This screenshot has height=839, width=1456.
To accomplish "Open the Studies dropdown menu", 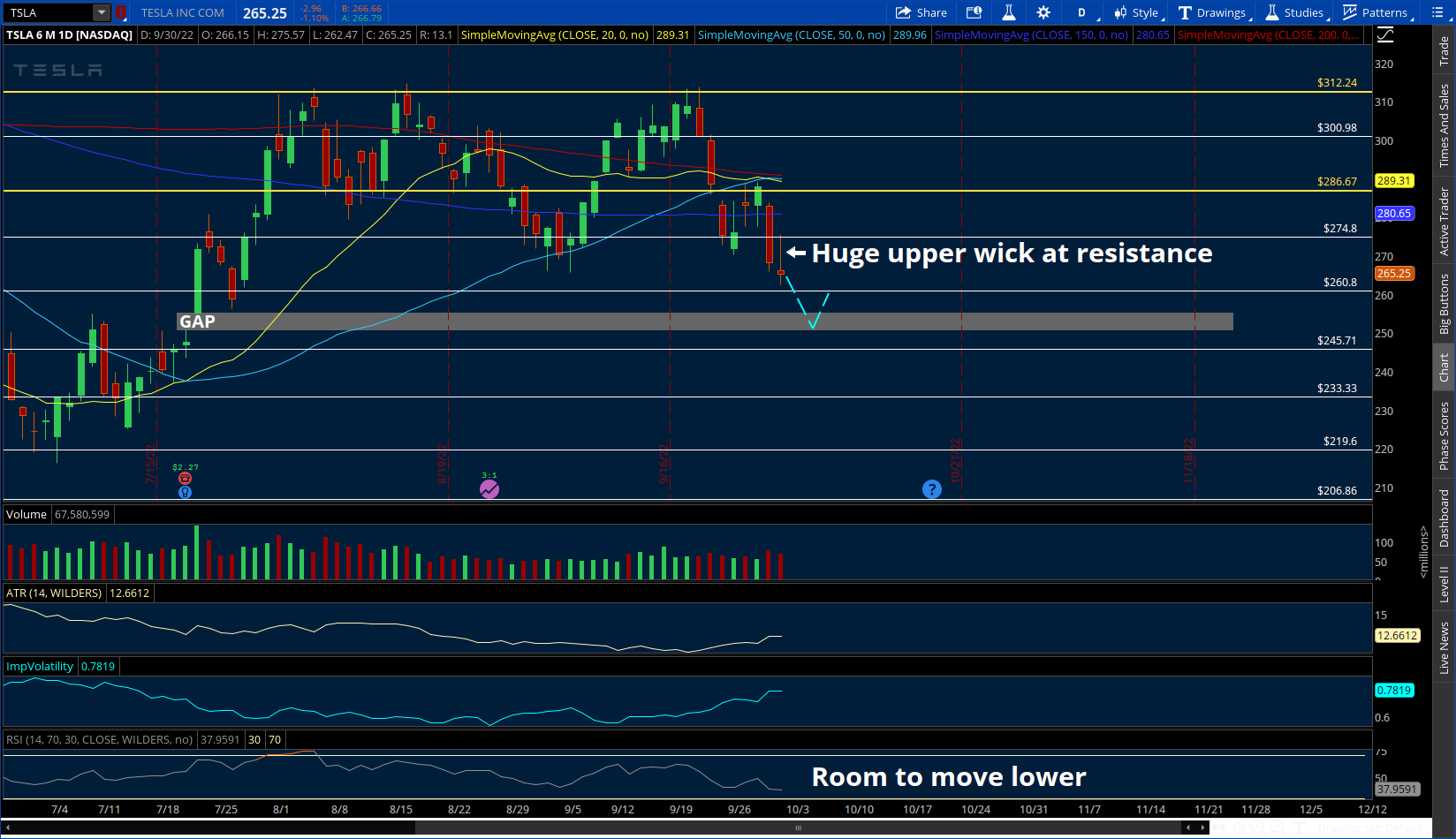I will tap(1297, 12).
